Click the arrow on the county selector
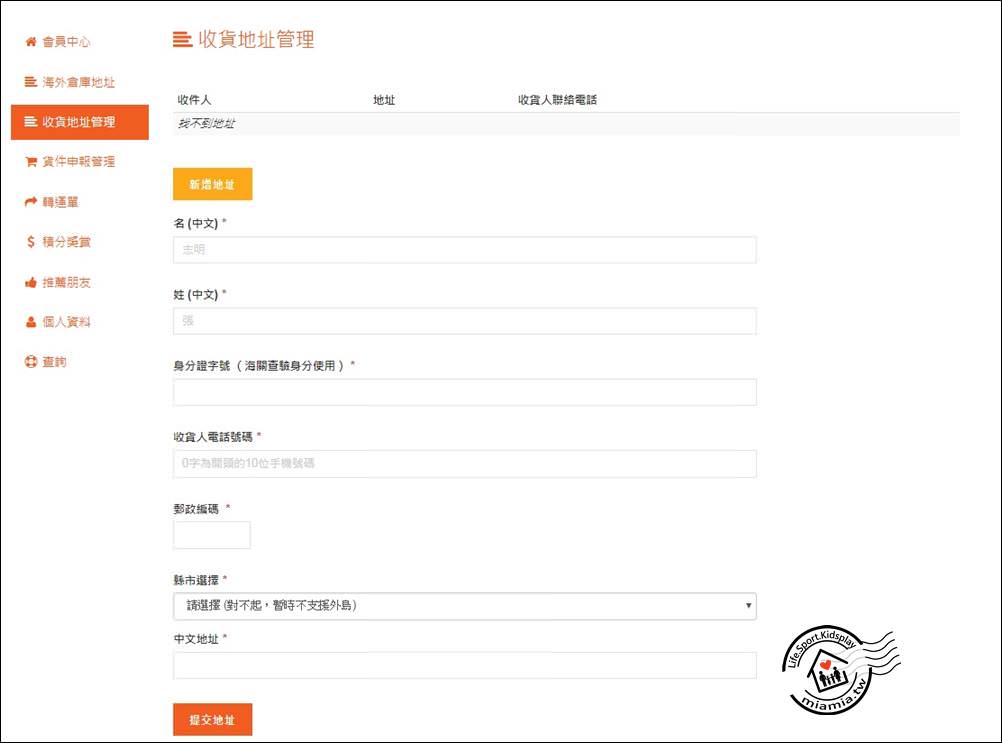This screenshot has width=1002, height=743. tap(749, 606)
